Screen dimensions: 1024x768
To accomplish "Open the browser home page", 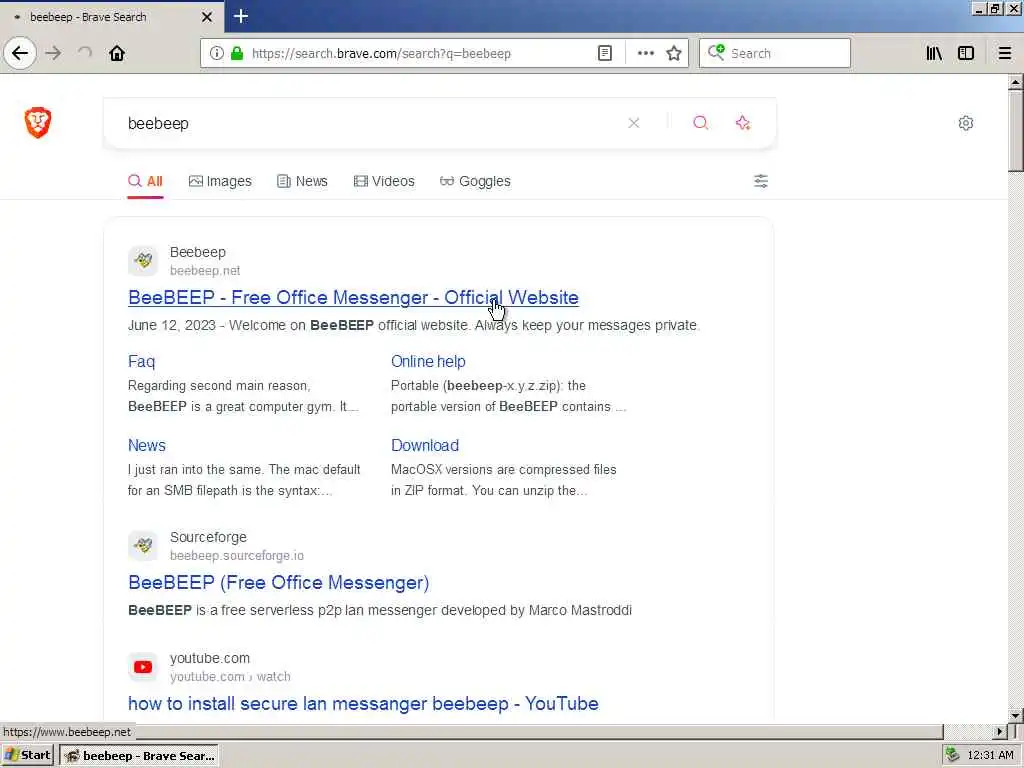I will [x=117, y=53].
